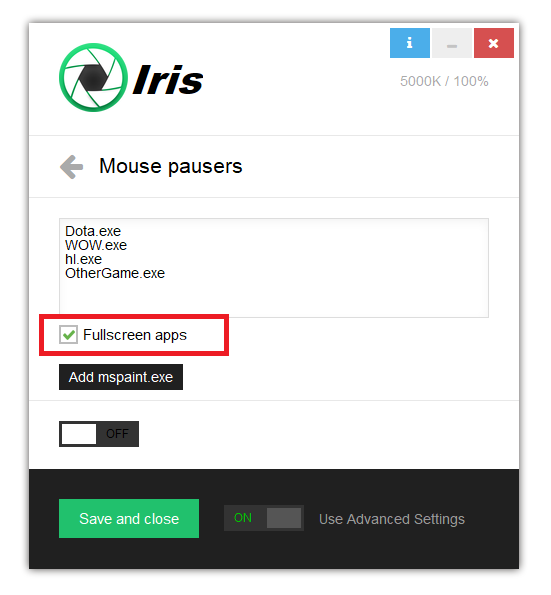Uncheck the Fullscreen apps checkbox
Image resolution: width=551 pixels, height=595 pixels.
[x=68, y=334]
